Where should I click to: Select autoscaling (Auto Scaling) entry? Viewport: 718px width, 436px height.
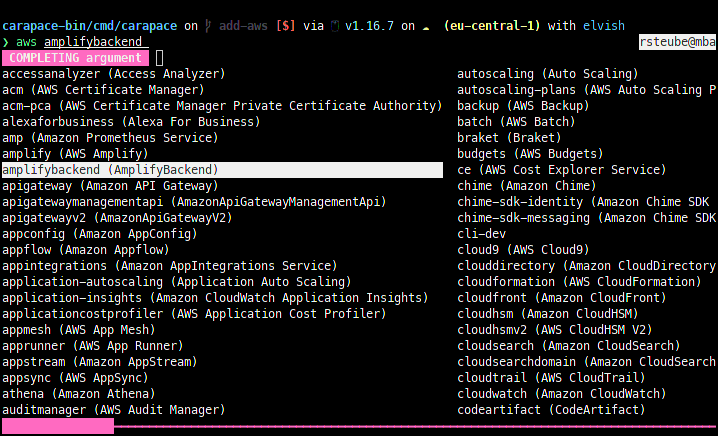548,74
